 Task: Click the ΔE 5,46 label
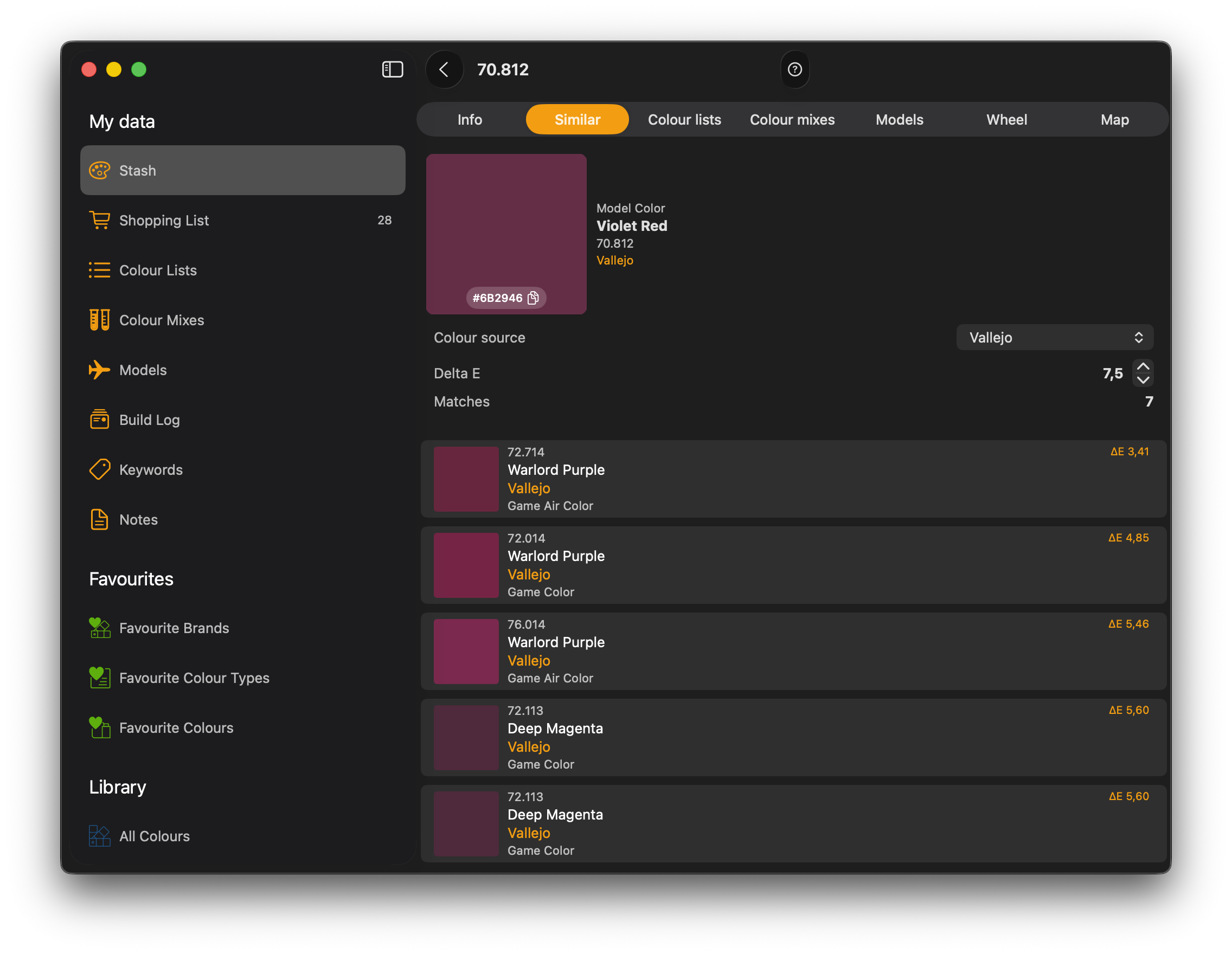click(1128, 624)
